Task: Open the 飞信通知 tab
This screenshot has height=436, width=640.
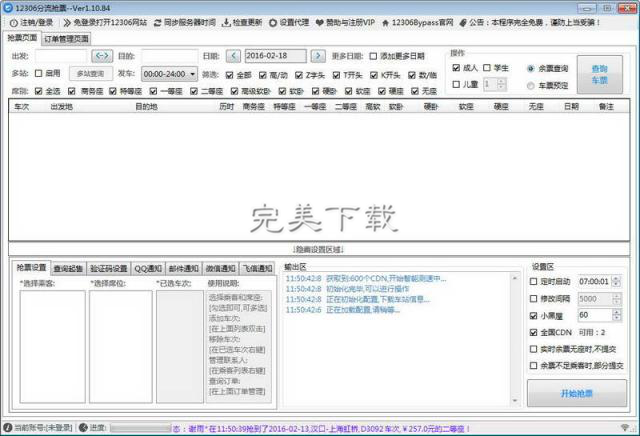Action: 258,268
